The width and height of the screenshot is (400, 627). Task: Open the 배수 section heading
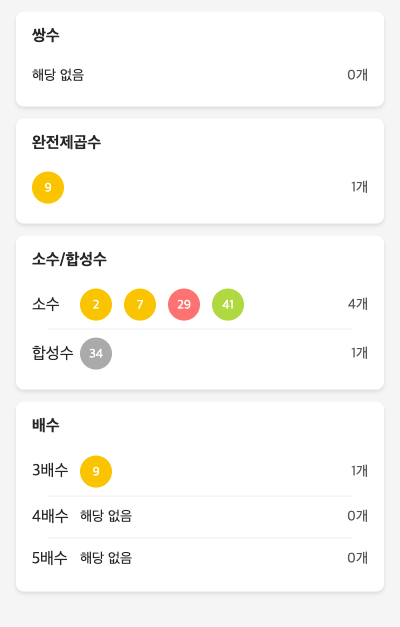coord(46,425)
